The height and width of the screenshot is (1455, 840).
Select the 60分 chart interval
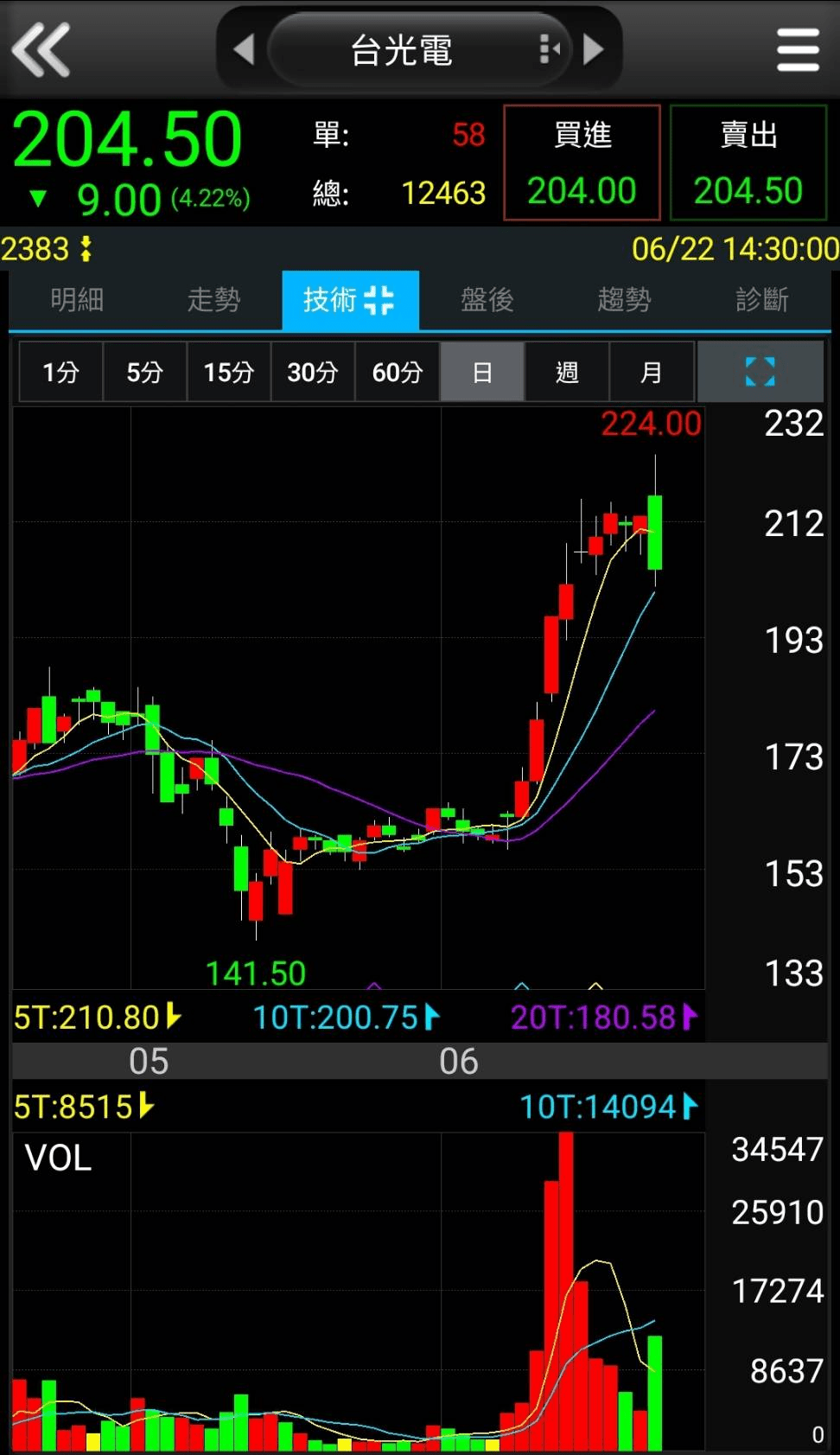397,372
